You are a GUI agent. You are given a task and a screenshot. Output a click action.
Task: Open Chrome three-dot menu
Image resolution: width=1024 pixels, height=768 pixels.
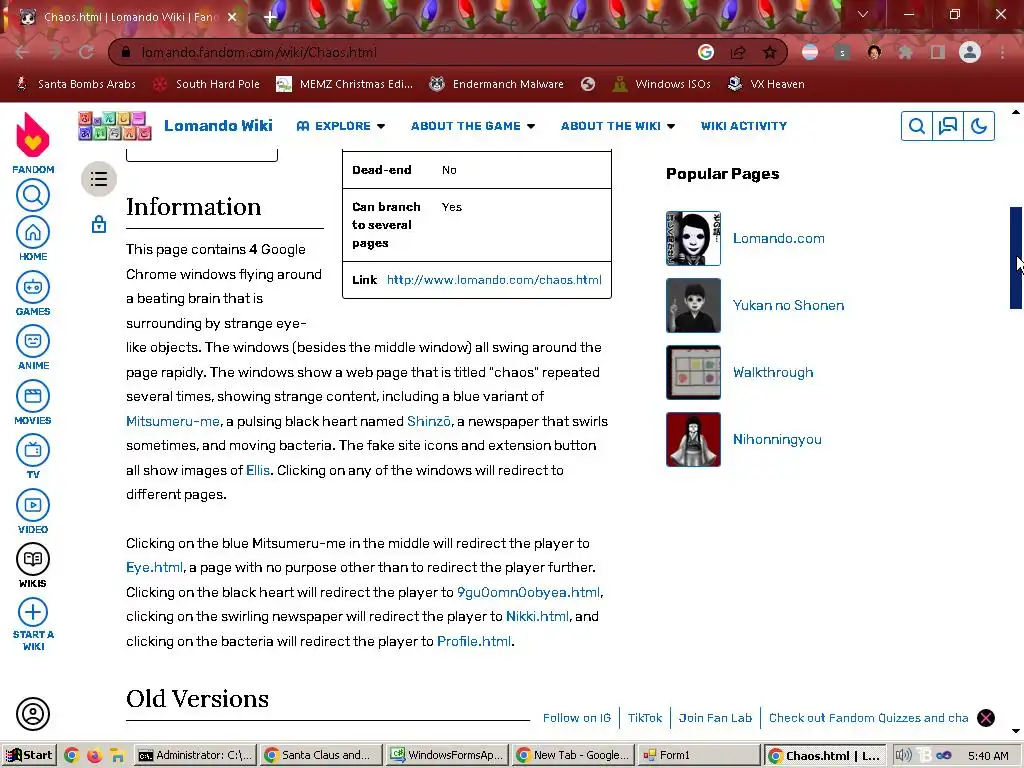(x=1002, y=52)
